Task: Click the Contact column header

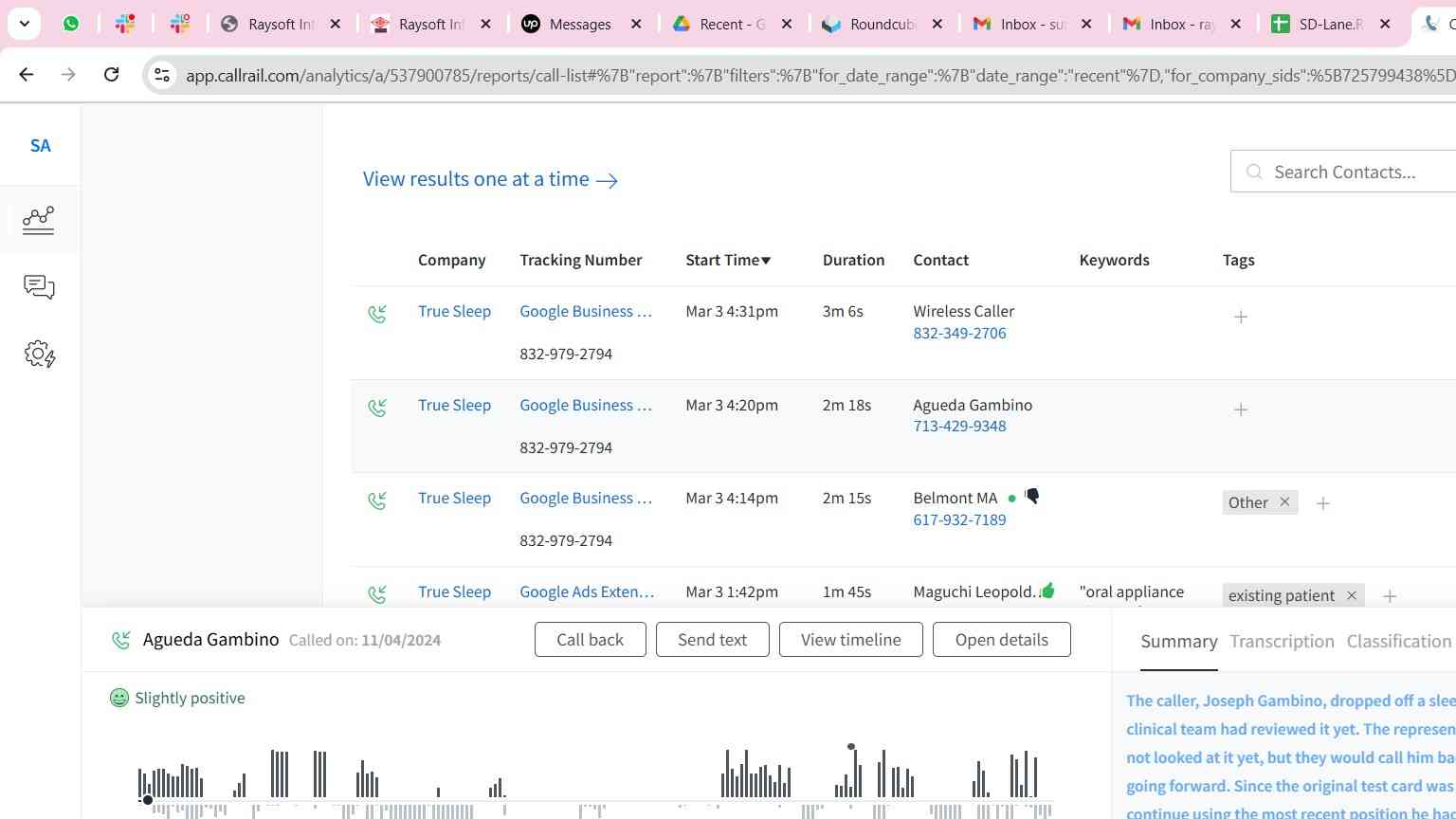Action: click(940, 260)
